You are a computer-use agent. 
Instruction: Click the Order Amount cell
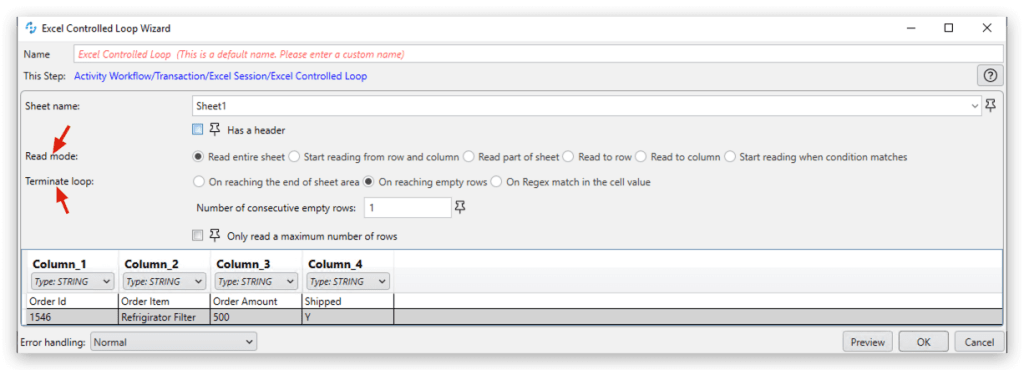point(256,301)
